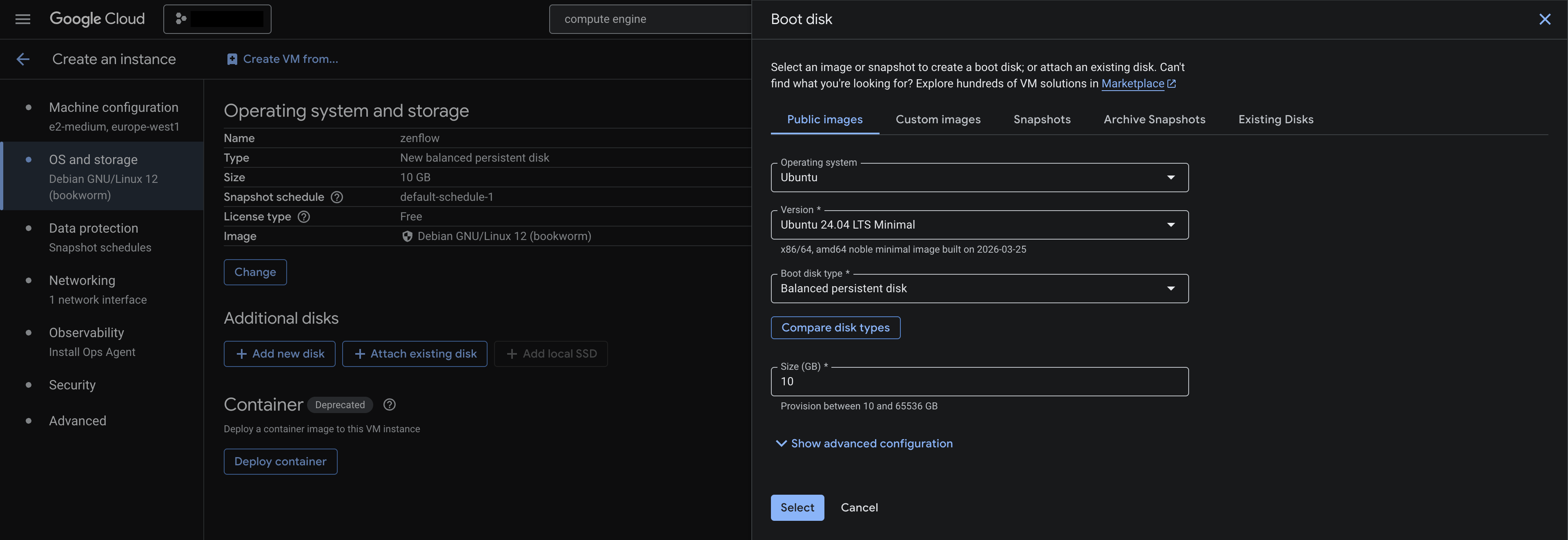Screen dimensions: 1568x540
Task: Open OS and storage section
Action: click(102, 176)
